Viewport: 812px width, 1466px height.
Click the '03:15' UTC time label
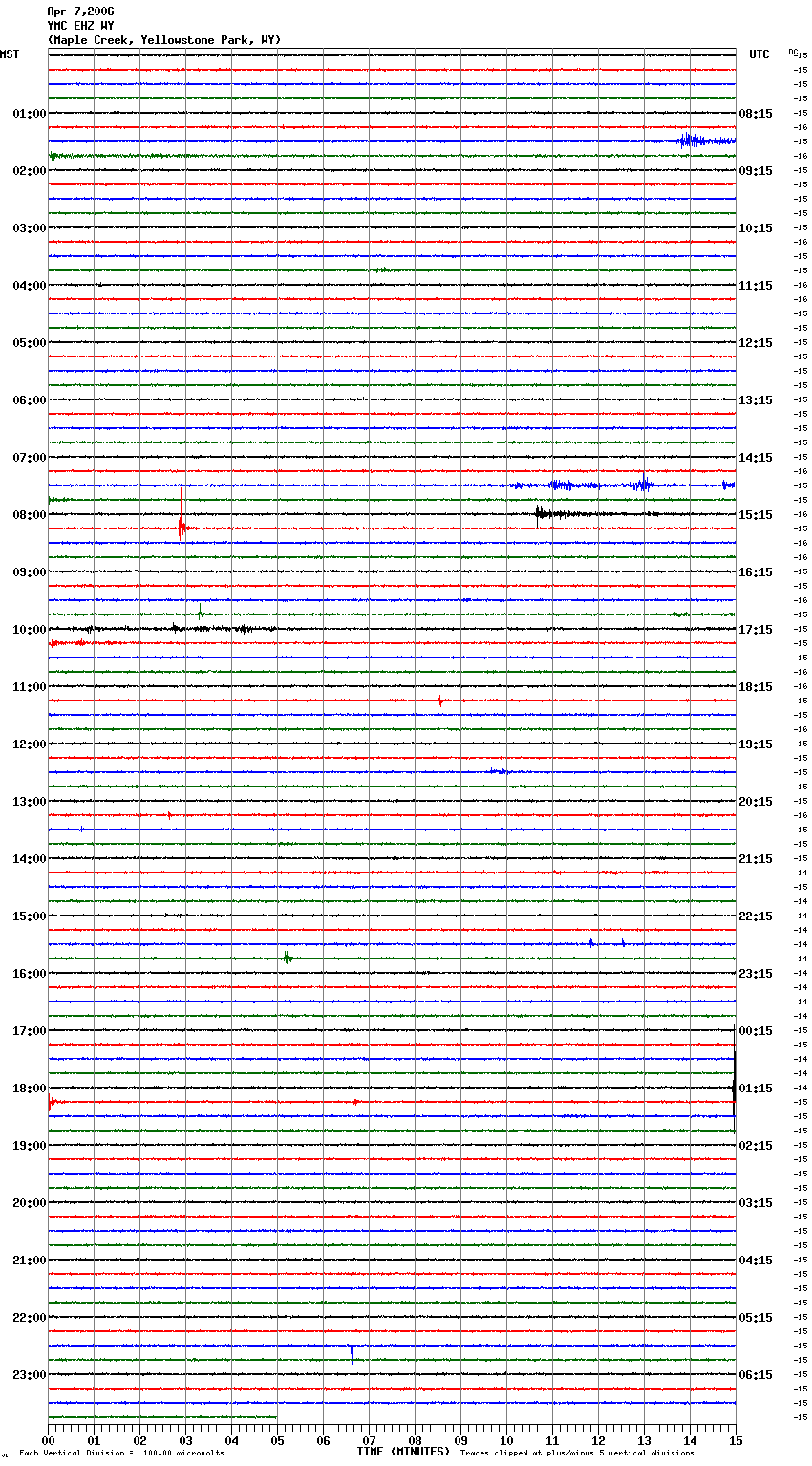click(756, 1203)
